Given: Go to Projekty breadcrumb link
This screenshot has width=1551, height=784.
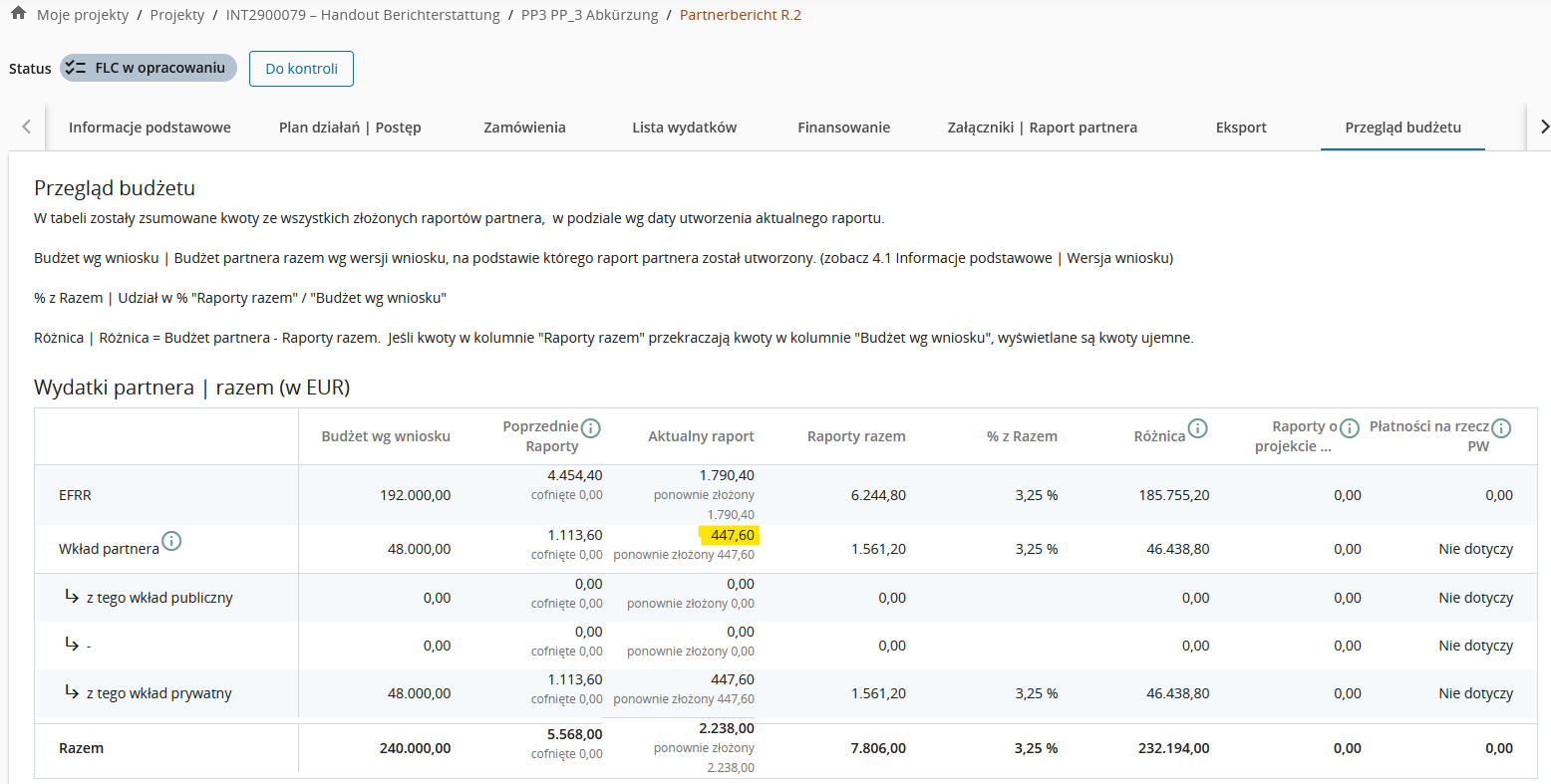Looking at the screenshot, I should [177, 15].
